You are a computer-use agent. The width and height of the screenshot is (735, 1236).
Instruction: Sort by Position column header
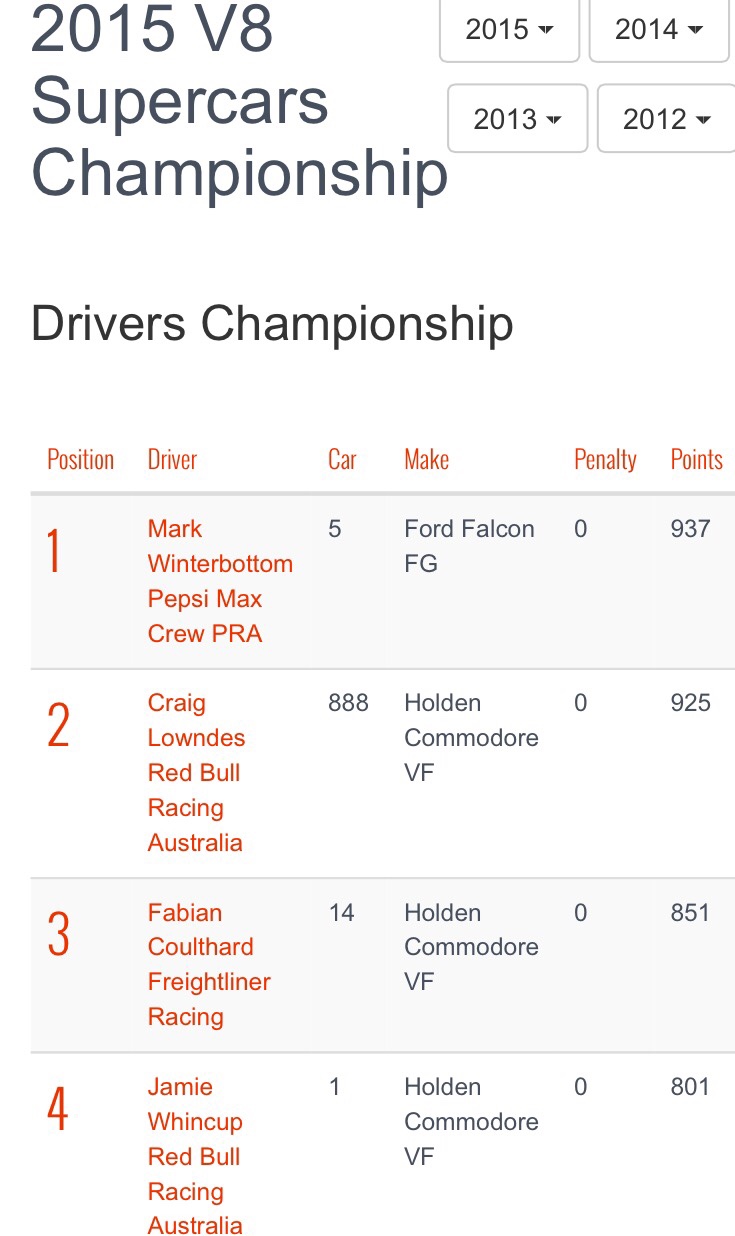(81, 460)
